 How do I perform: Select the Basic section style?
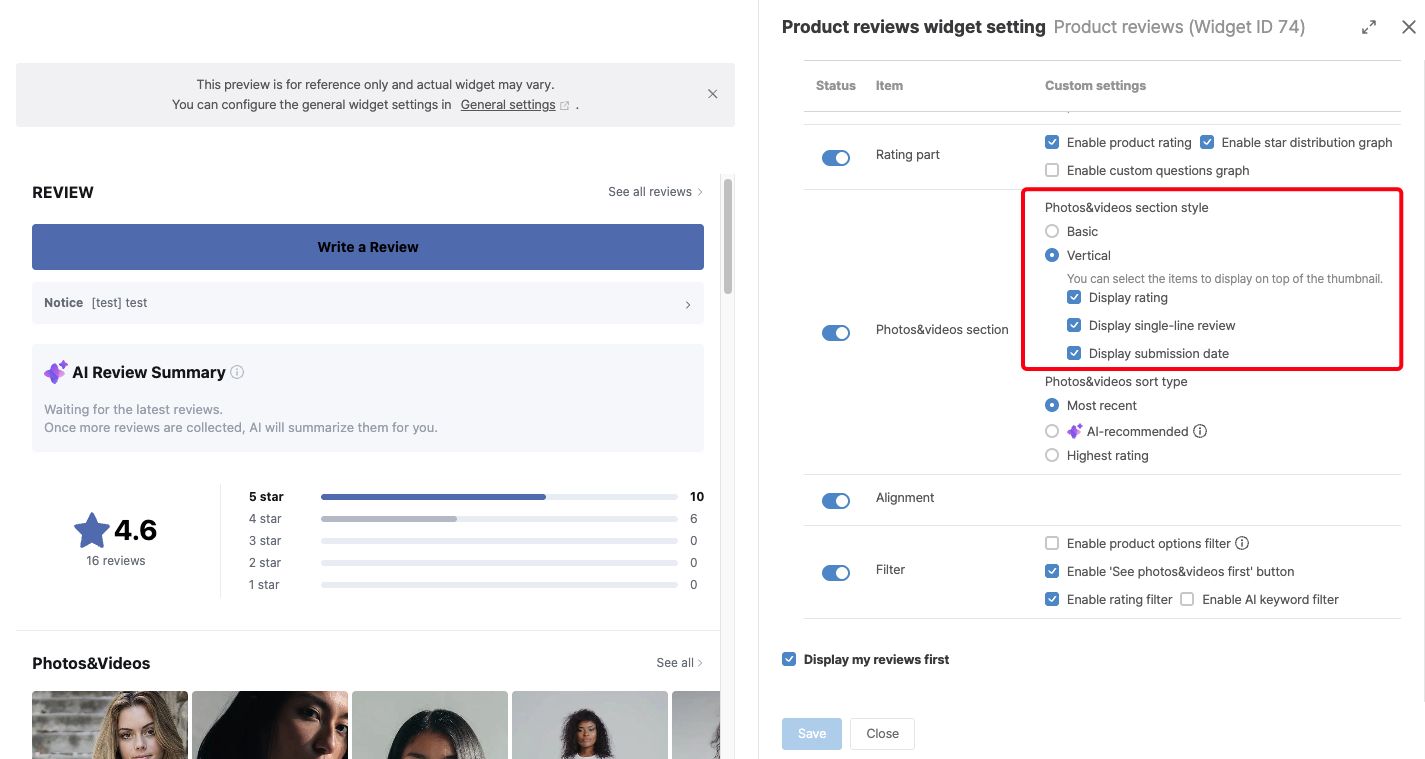pyautogui.click(x=1052, y=231)
